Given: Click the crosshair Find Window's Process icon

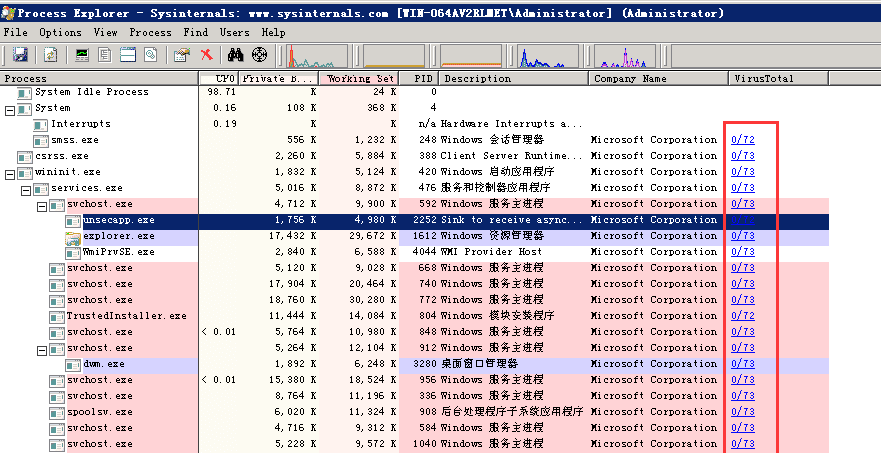Looking at the screenshot, I should 259,54.
